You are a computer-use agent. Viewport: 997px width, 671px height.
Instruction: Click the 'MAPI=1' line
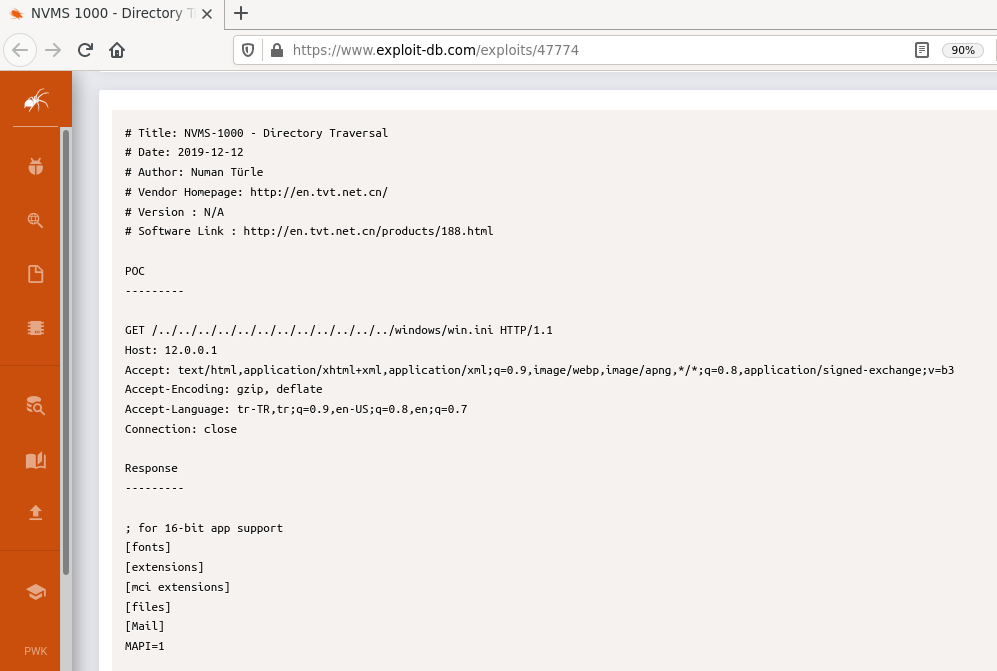point(144,646)
